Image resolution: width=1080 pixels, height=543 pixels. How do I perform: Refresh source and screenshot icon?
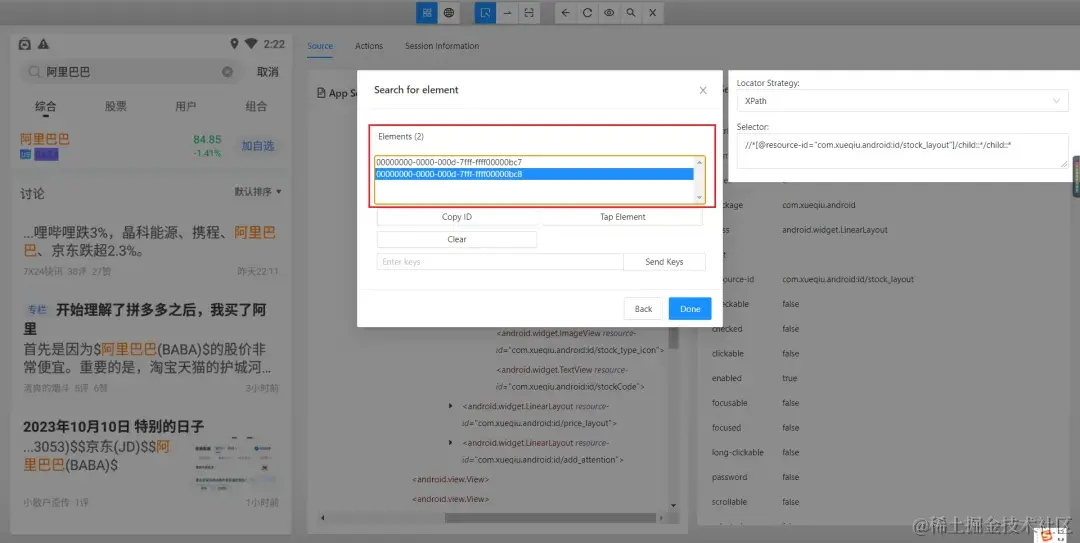(x=587, y=12)
